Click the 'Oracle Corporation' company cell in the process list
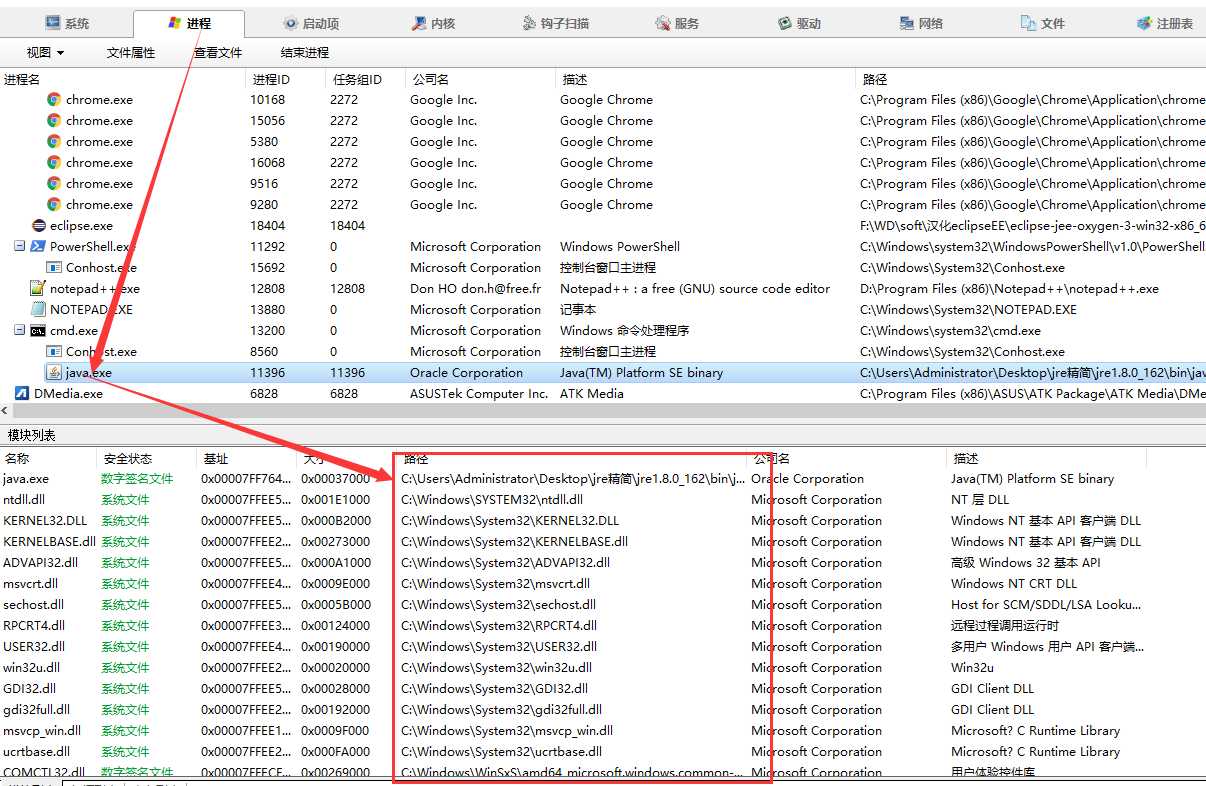This screenshot has width=1206, height=786. pos(466,373)
